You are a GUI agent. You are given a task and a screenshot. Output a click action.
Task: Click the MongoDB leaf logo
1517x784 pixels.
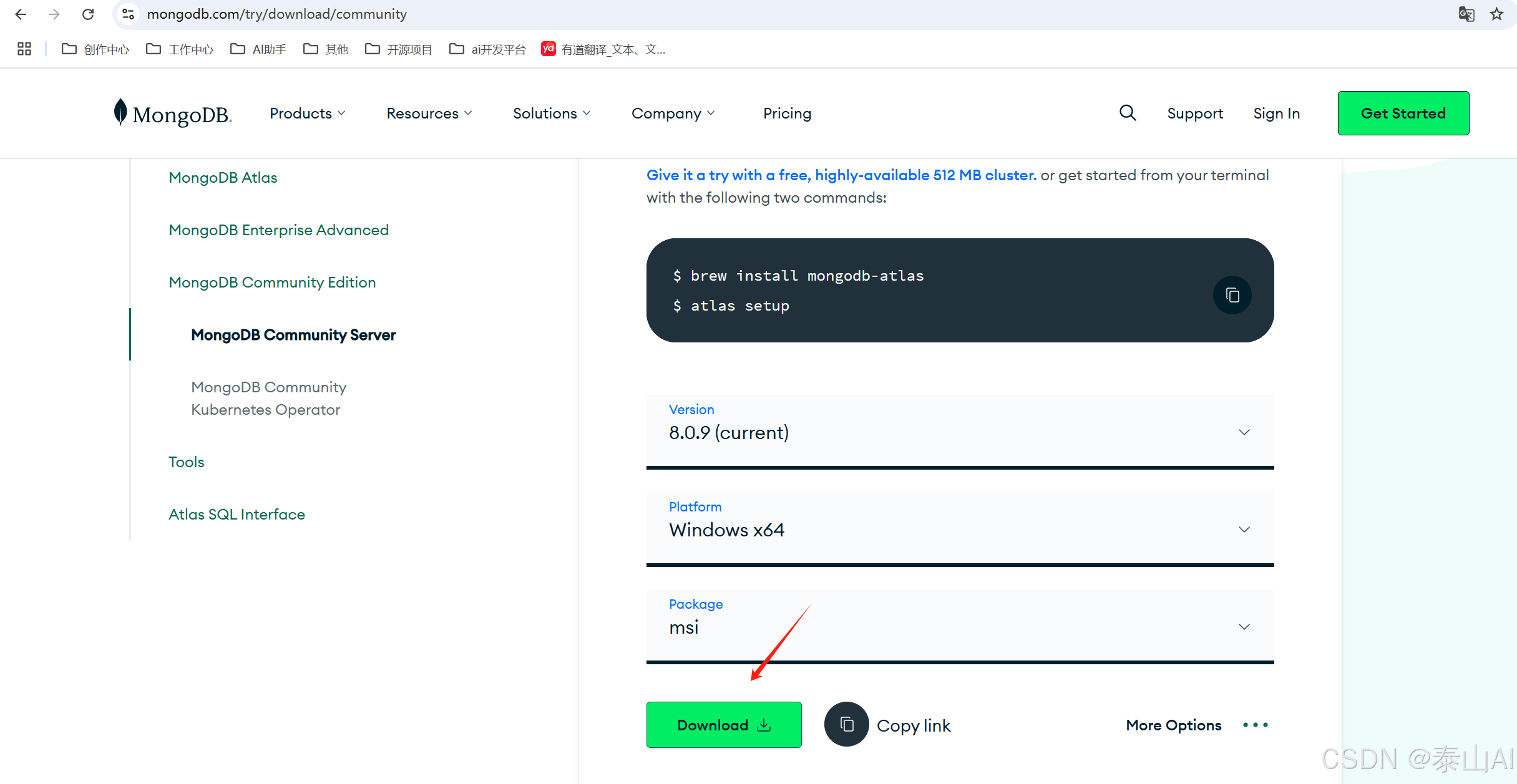click(x=120, y=112)
